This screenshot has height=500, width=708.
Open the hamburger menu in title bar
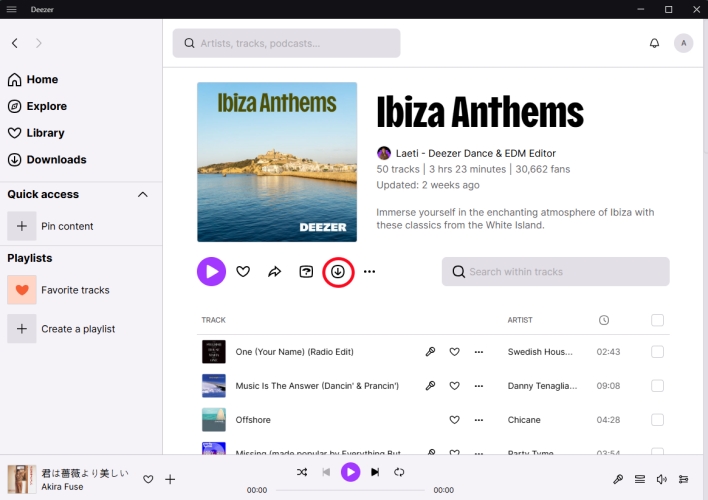click(x=11, y=9)
